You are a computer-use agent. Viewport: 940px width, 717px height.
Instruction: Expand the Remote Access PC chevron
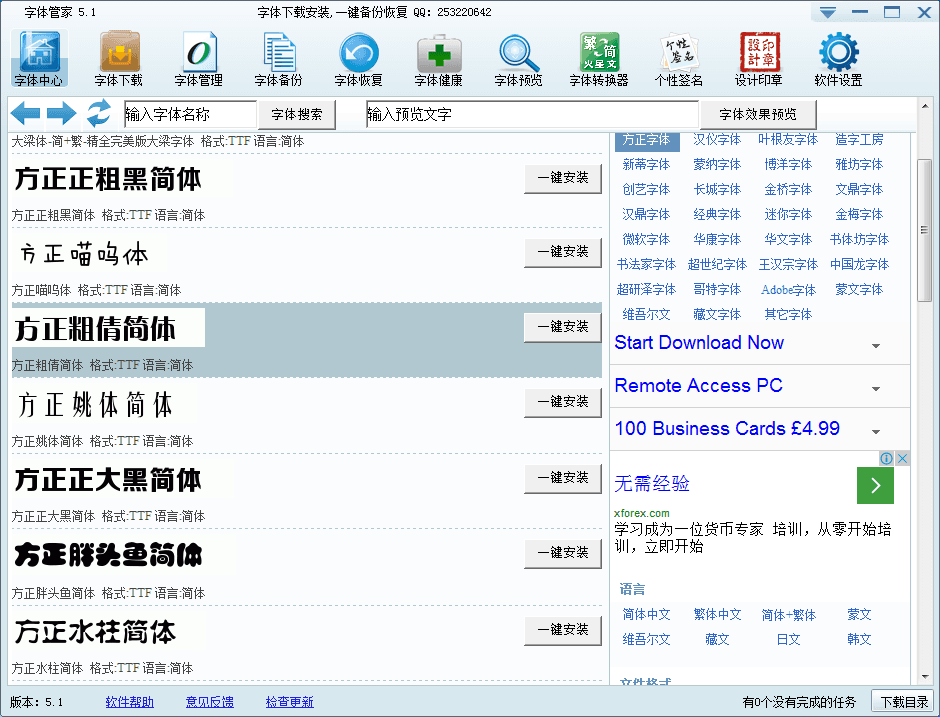pos(876,389)
